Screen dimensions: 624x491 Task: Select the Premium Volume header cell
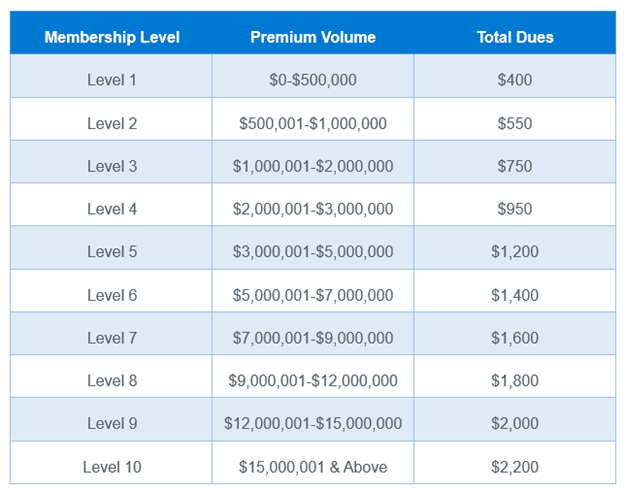coord(313,37)
